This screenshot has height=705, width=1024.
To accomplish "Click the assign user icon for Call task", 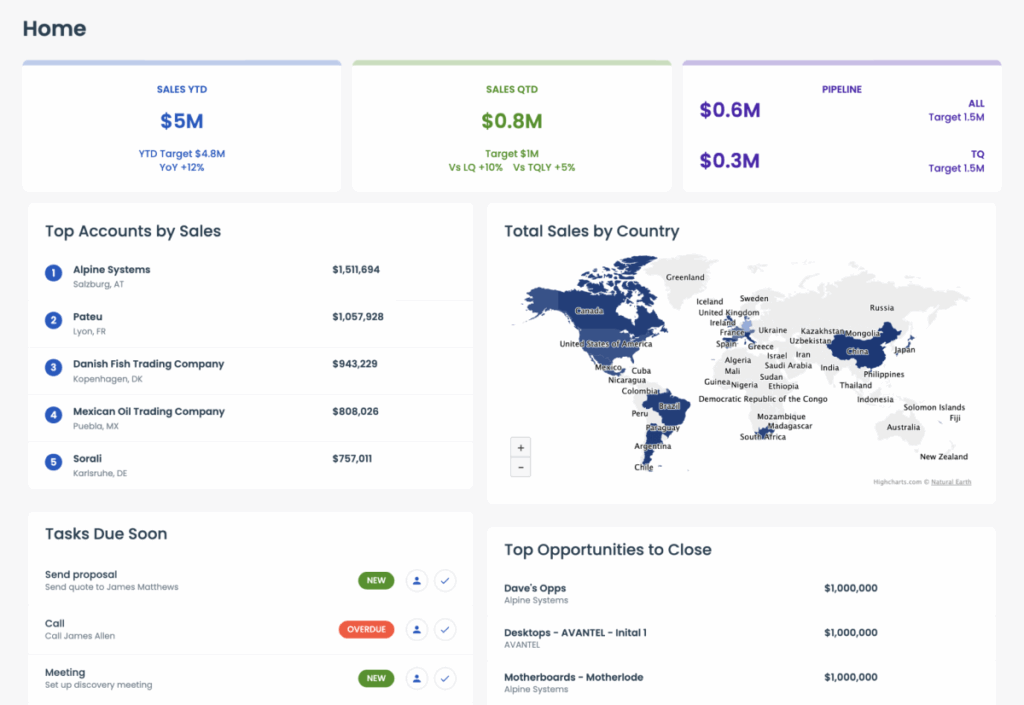I will pyautogui.click(x=417, y=629).
